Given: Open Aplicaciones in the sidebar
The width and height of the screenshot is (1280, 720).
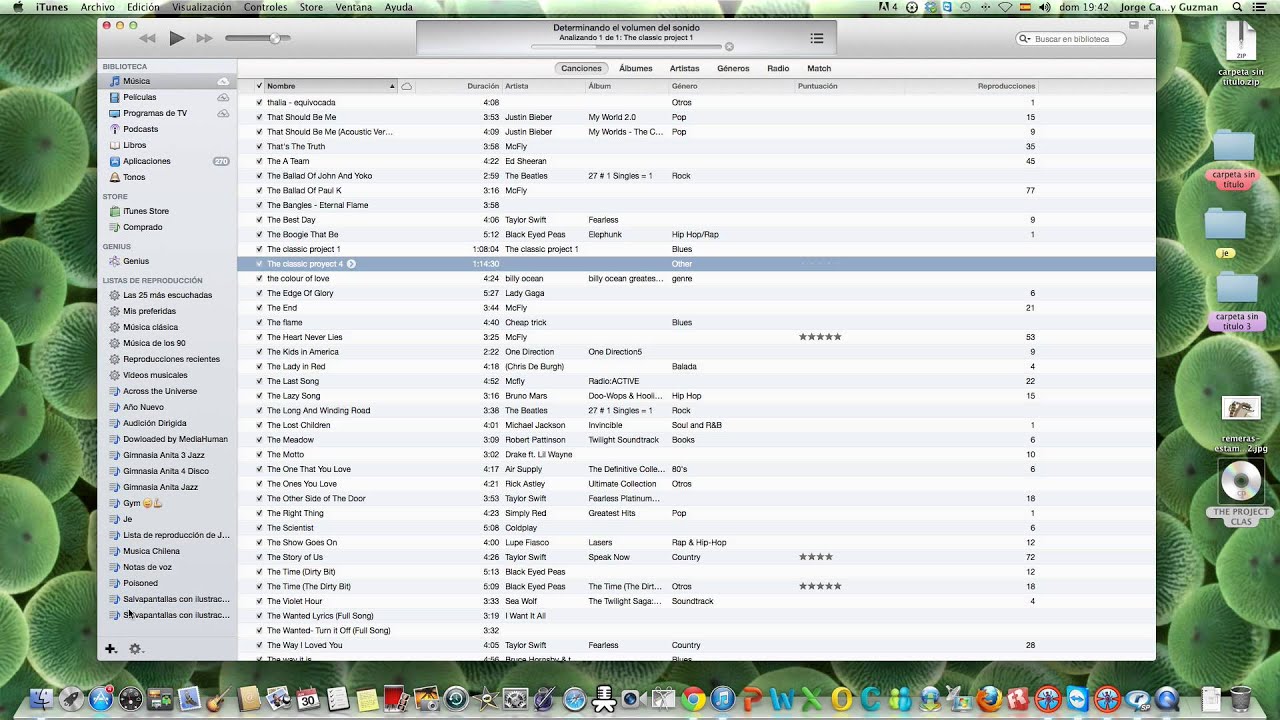Looking at the screenshot, I should 167,161.
